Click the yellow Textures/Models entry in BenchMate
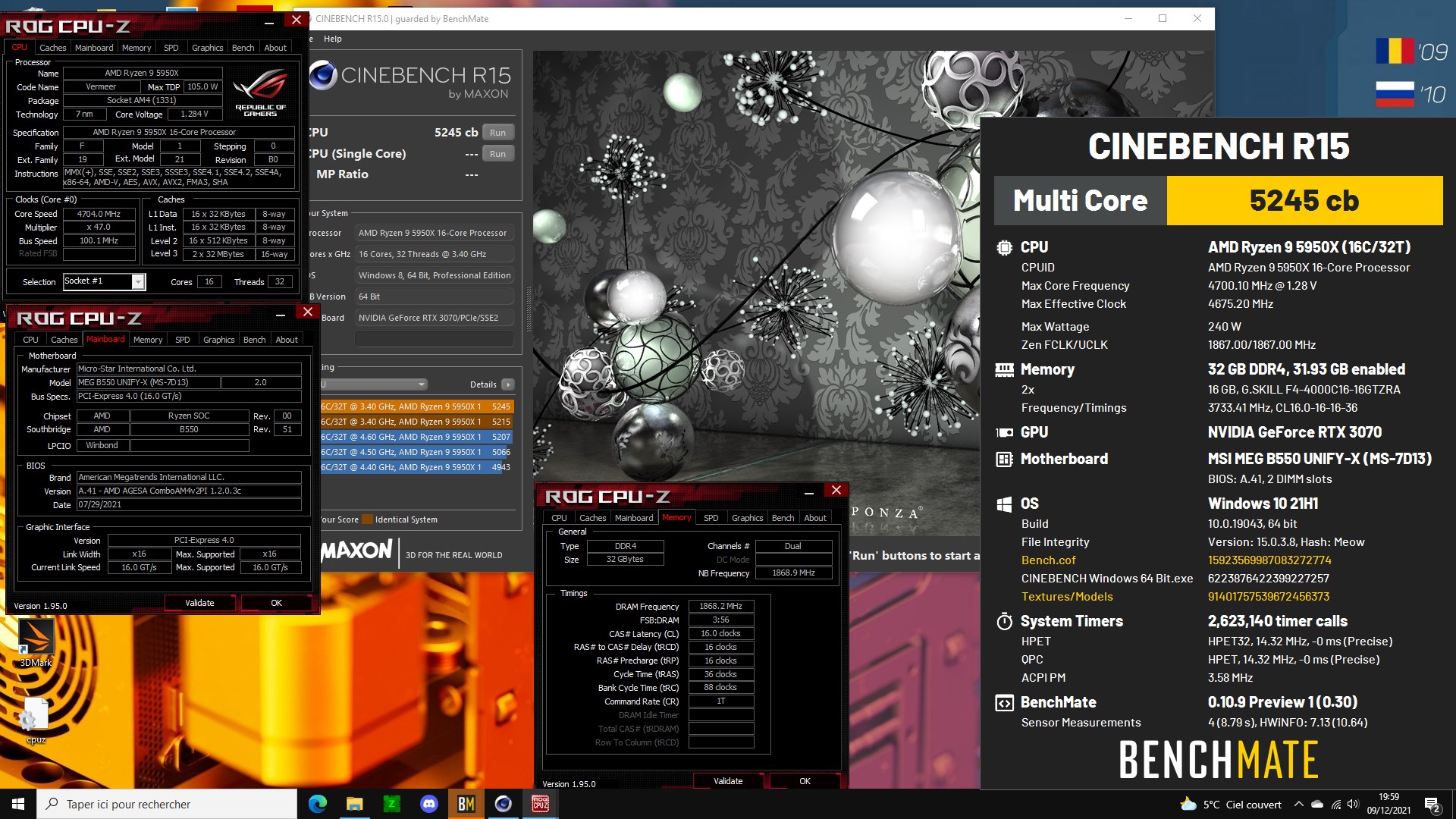The image size is (1456, 819). click(x=1067, y=597)
